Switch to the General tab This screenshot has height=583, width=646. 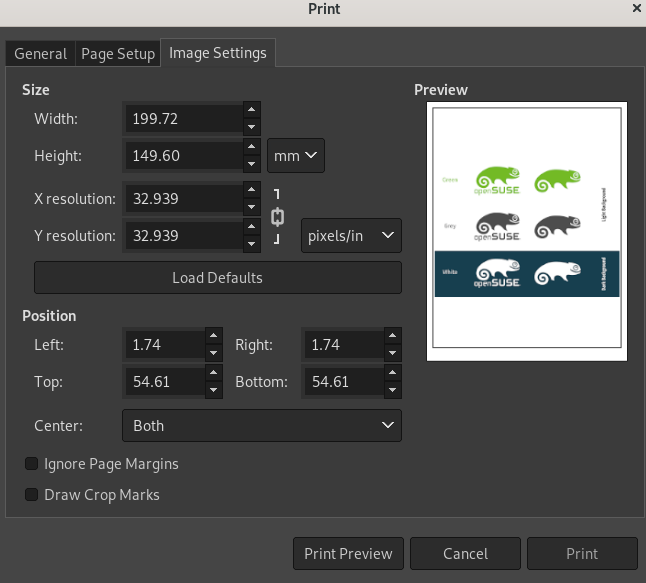(41, 54)
